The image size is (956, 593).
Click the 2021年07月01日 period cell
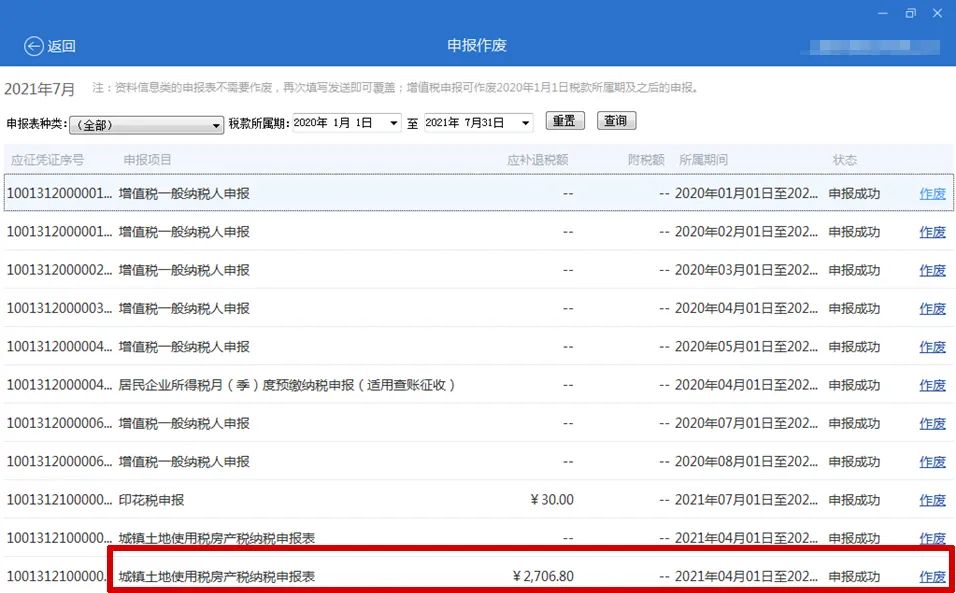[x=746, y=500]
